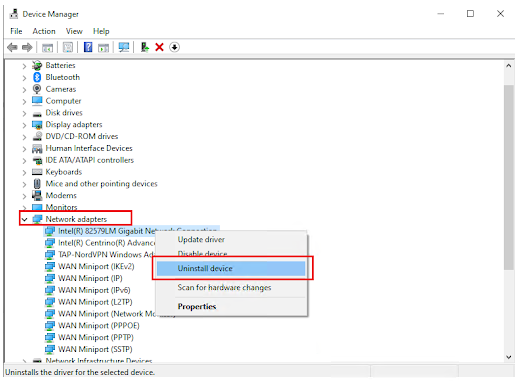Choose Update driver in context menu

(201, 240)
